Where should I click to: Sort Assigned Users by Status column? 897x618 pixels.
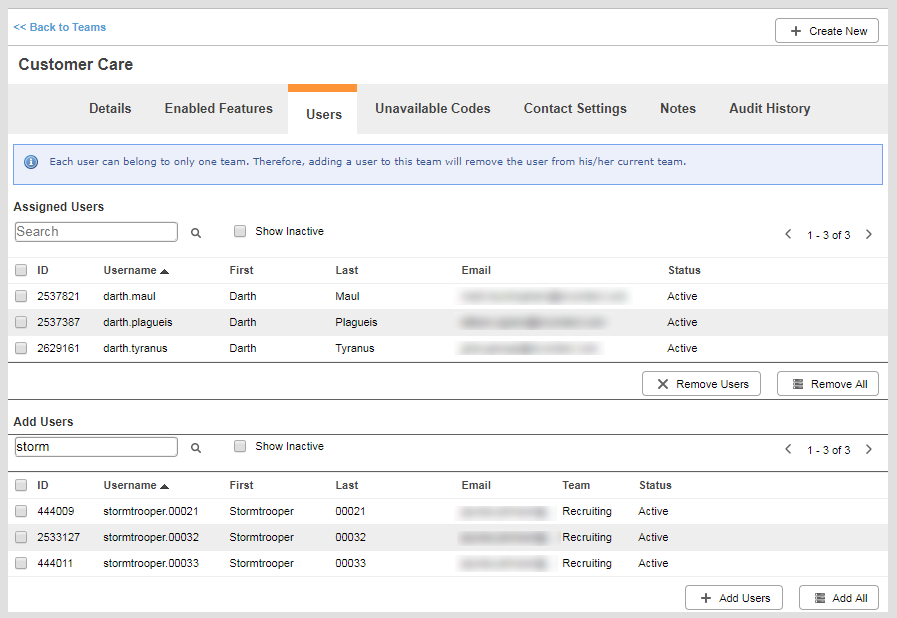pos(684,270)
